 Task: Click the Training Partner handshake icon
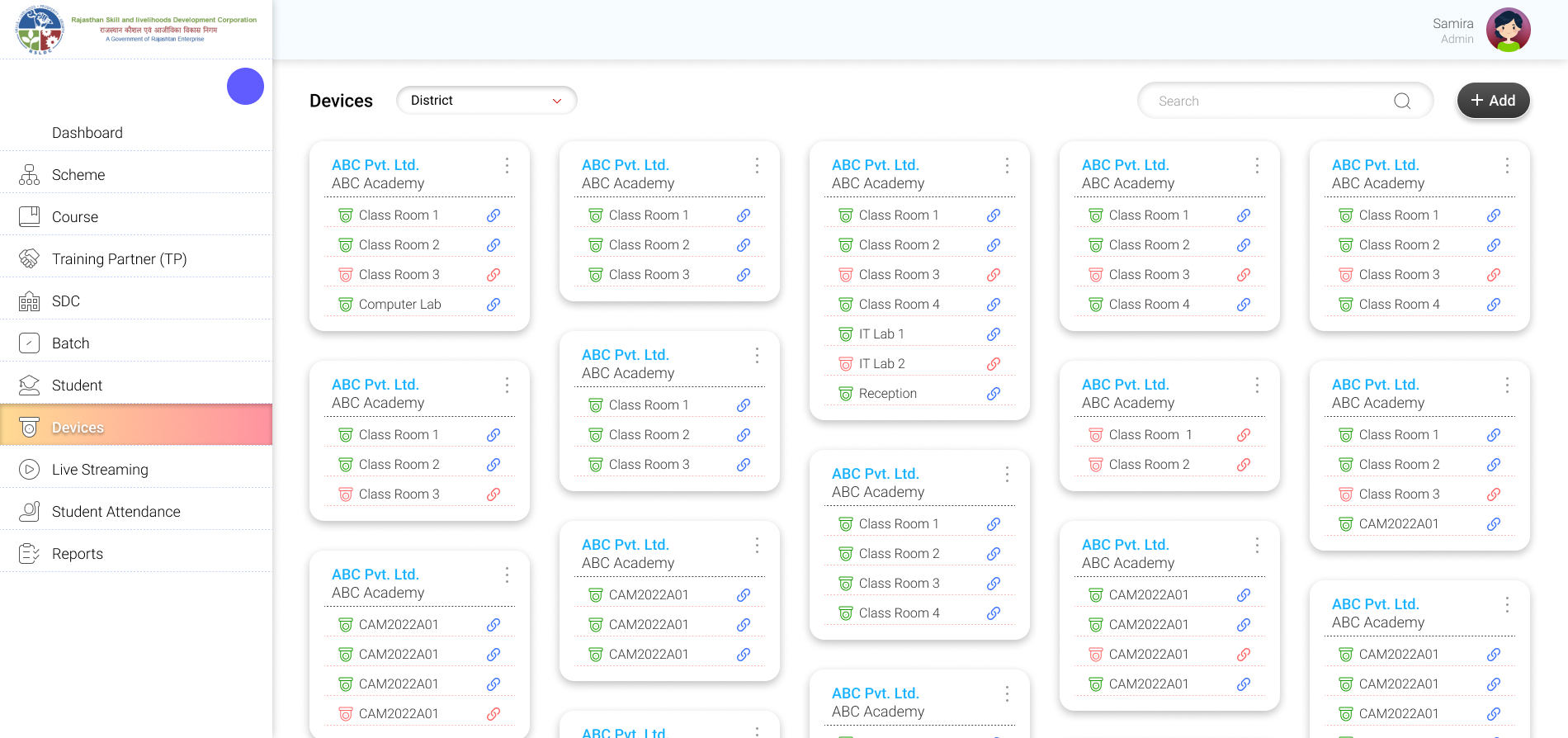tap(29, 258)
